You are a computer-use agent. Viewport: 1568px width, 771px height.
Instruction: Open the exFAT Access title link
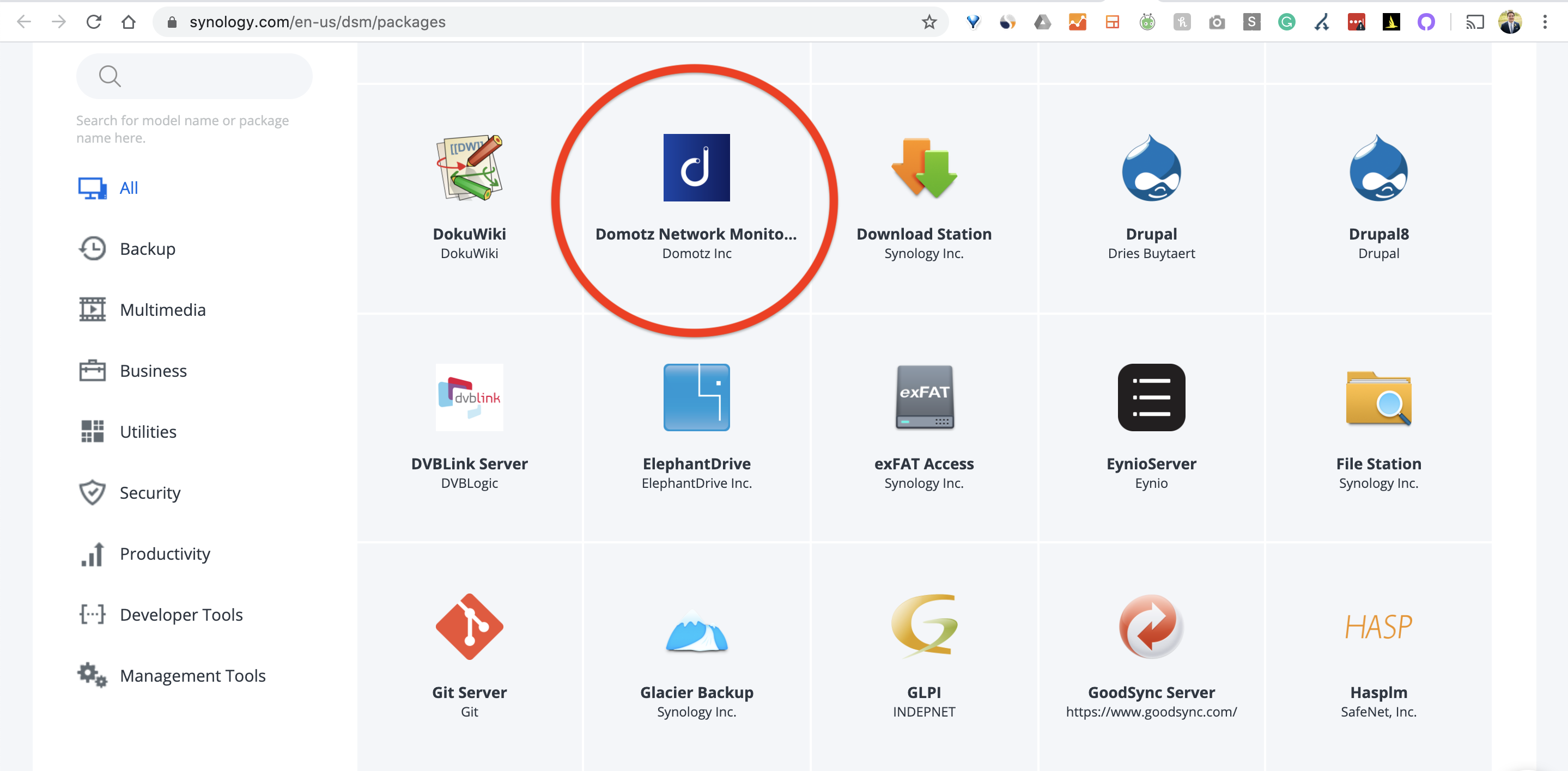(x=924, y=464)
